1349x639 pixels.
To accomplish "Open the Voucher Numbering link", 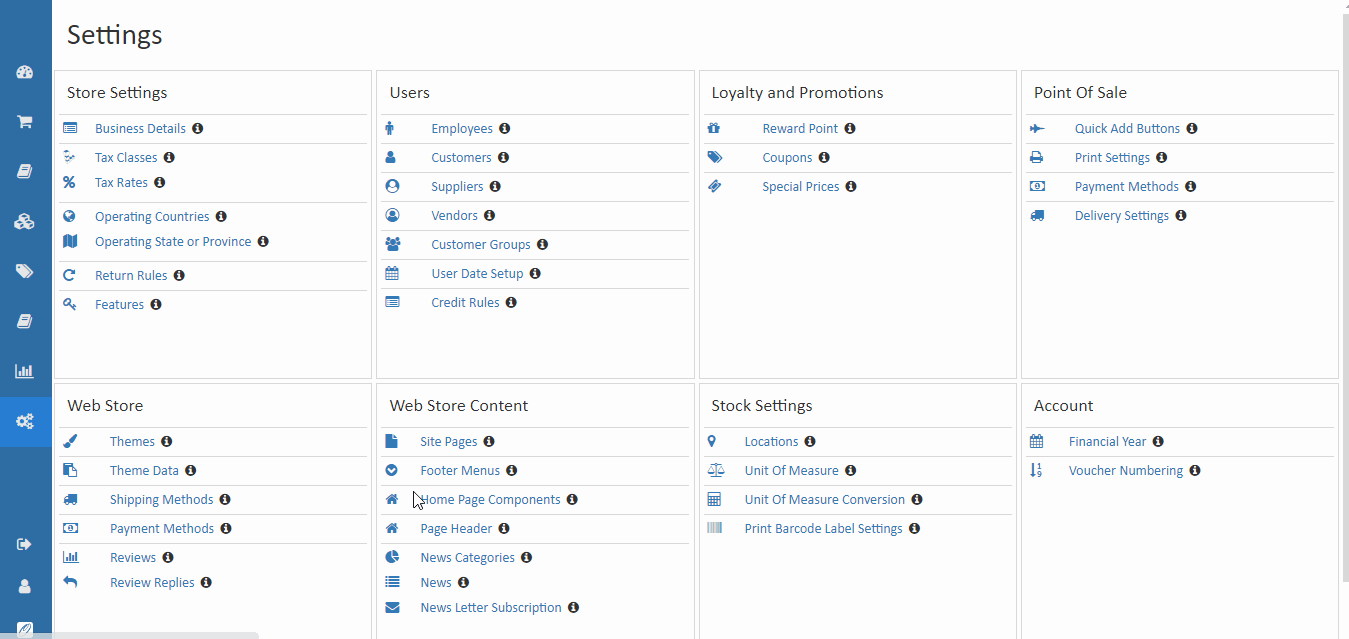I will tap(1126, 471).
